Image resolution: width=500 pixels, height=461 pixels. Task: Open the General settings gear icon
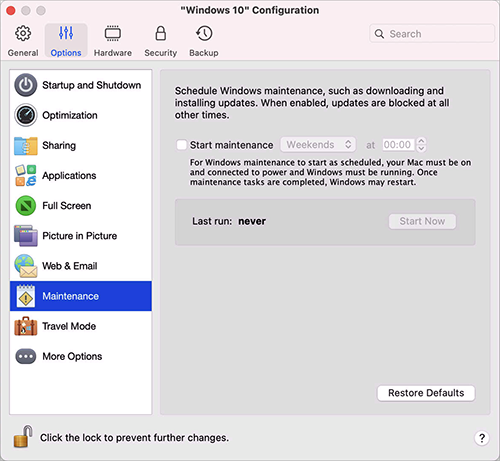point(23,33)
